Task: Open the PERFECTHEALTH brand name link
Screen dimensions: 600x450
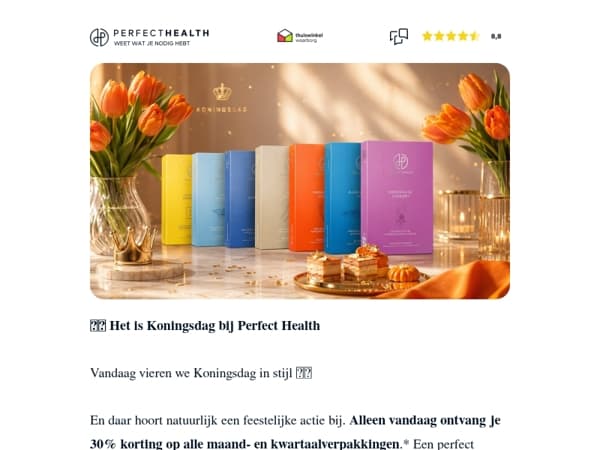Action: pos(161,33)
